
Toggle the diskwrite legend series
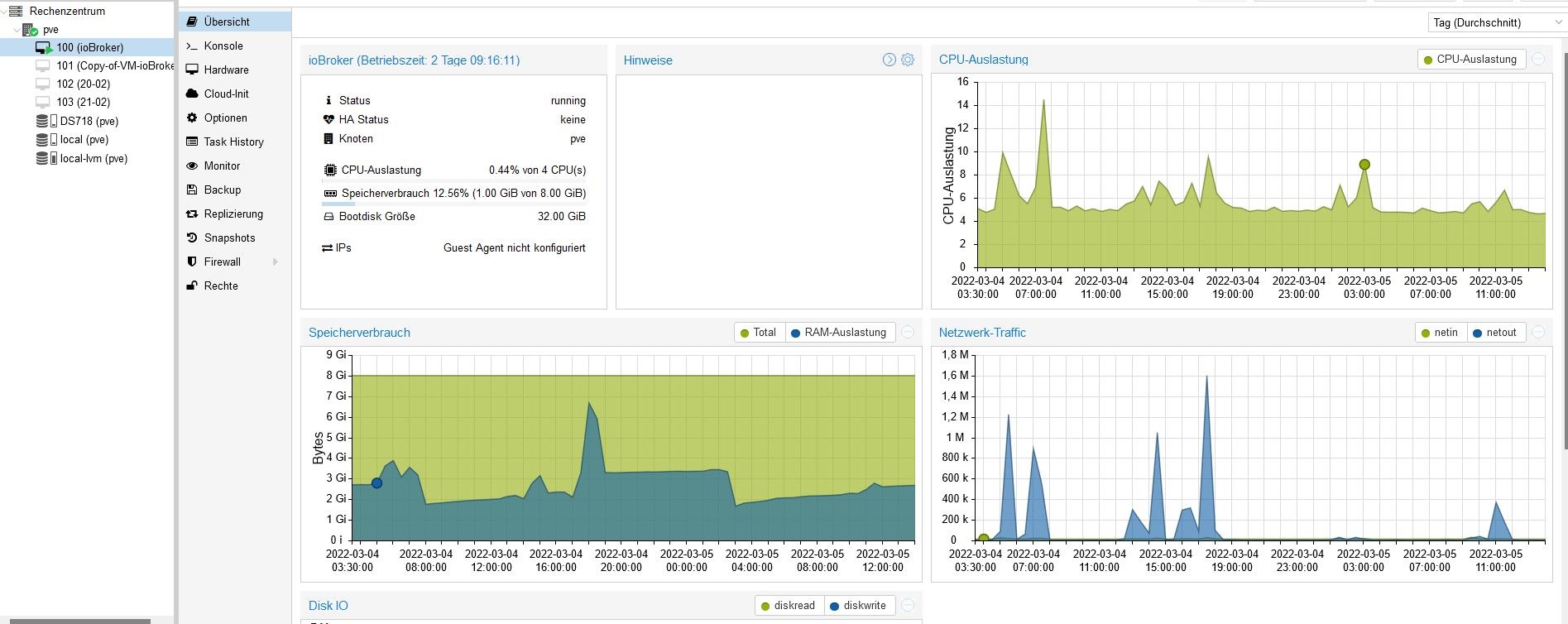coord(859,606)
